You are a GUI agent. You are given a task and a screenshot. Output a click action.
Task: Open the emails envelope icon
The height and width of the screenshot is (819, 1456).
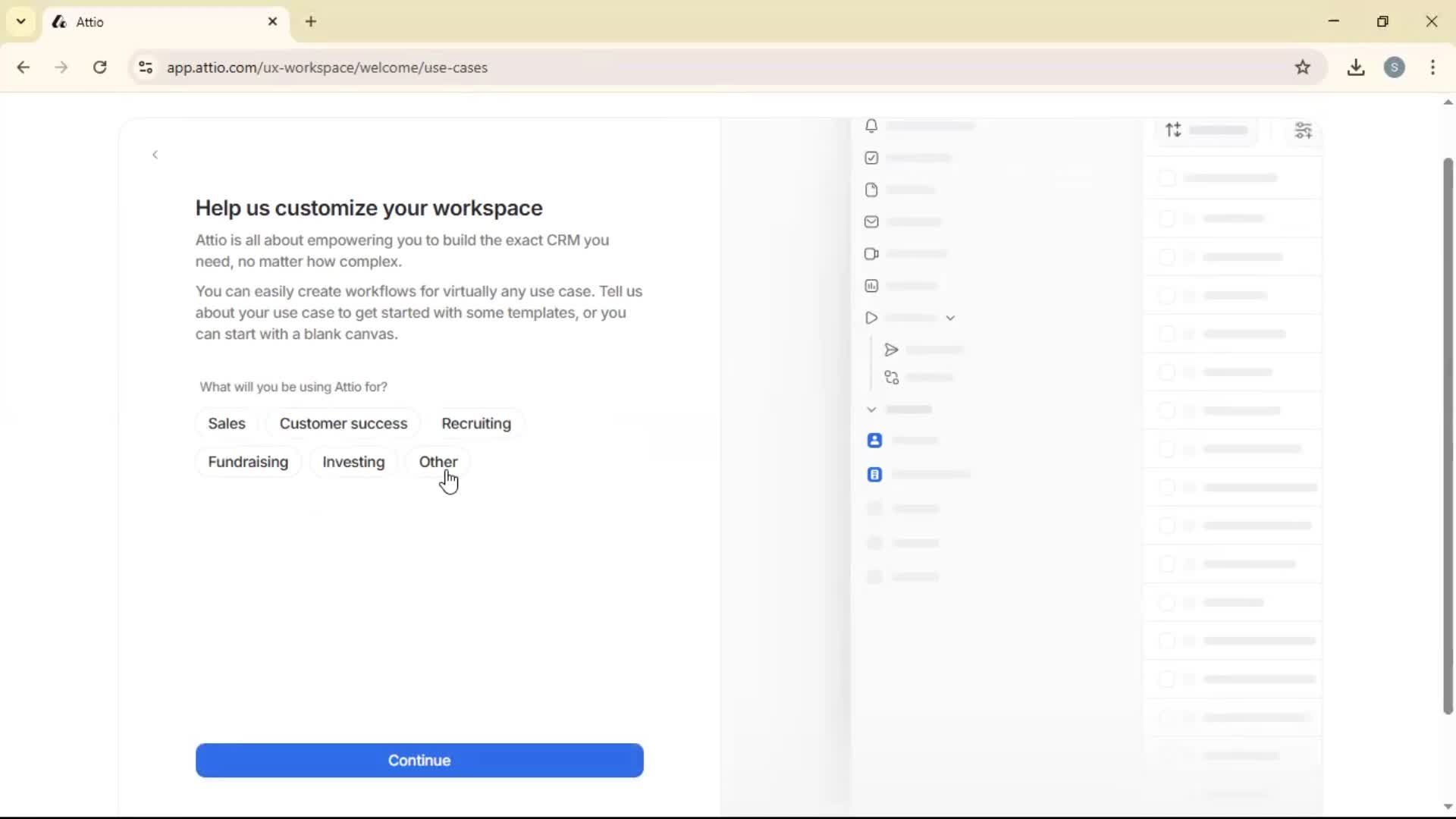[871, 221]
